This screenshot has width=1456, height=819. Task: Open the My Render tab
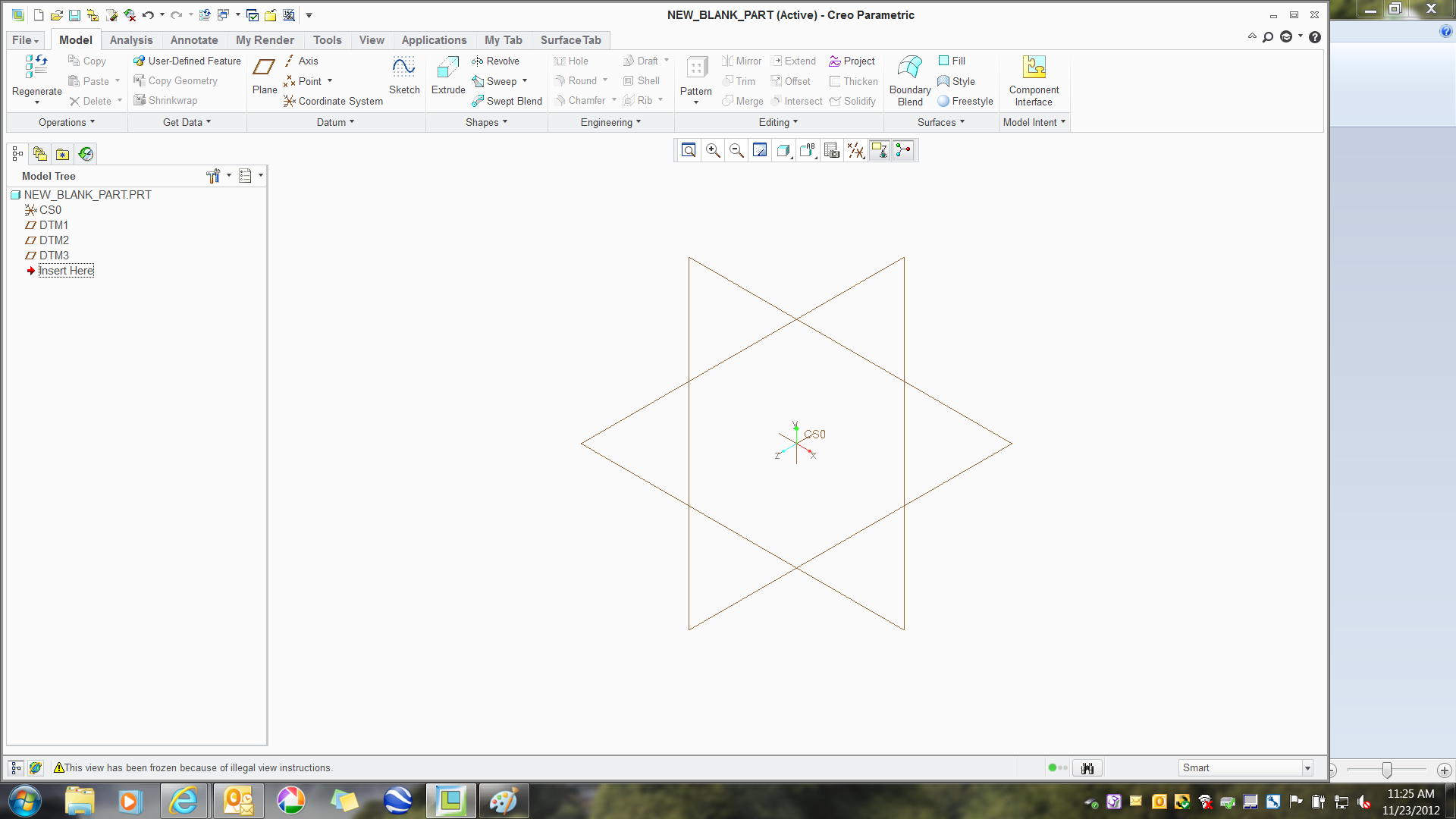pyautogui.click(x=265, y=40)
